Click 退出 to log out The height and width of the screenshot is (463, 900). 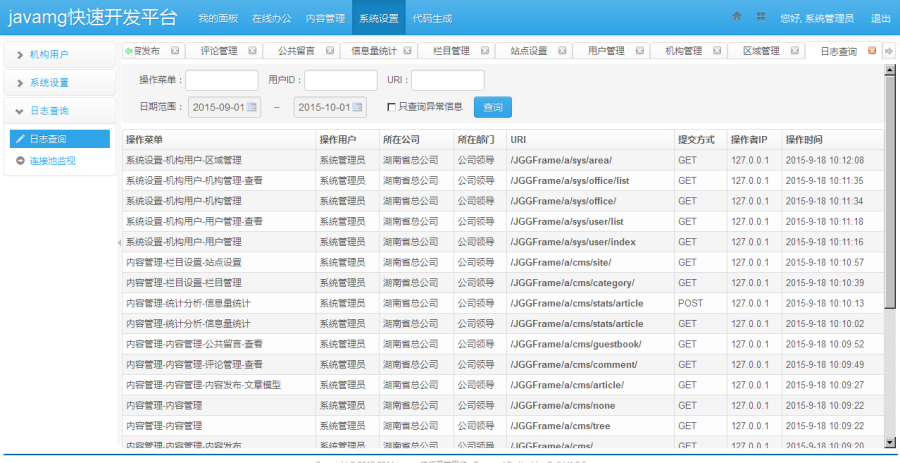tap(880, 18)
